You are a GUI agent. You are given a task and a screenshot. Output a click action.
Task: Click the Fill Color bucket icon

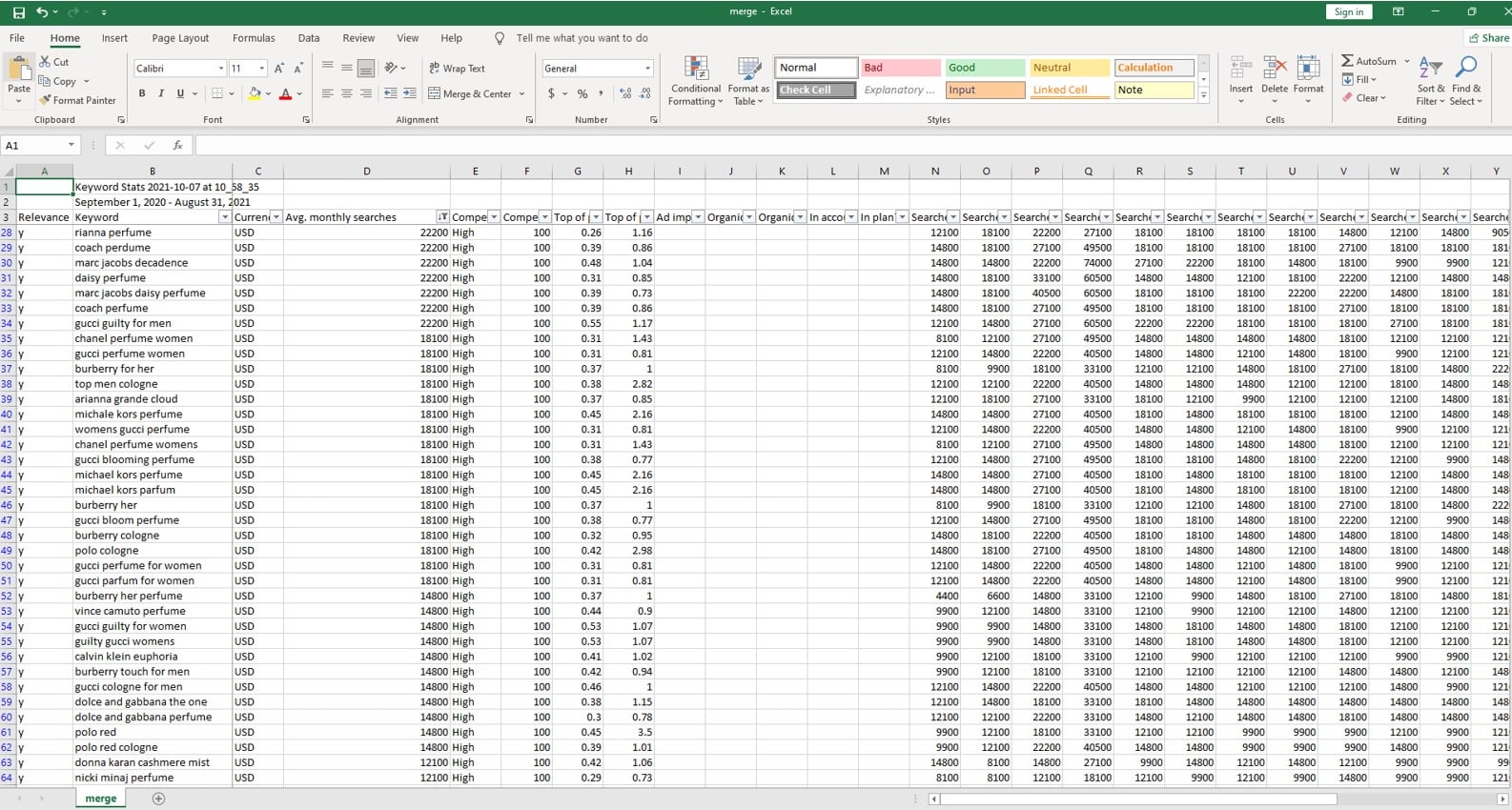tap(255, 93)
